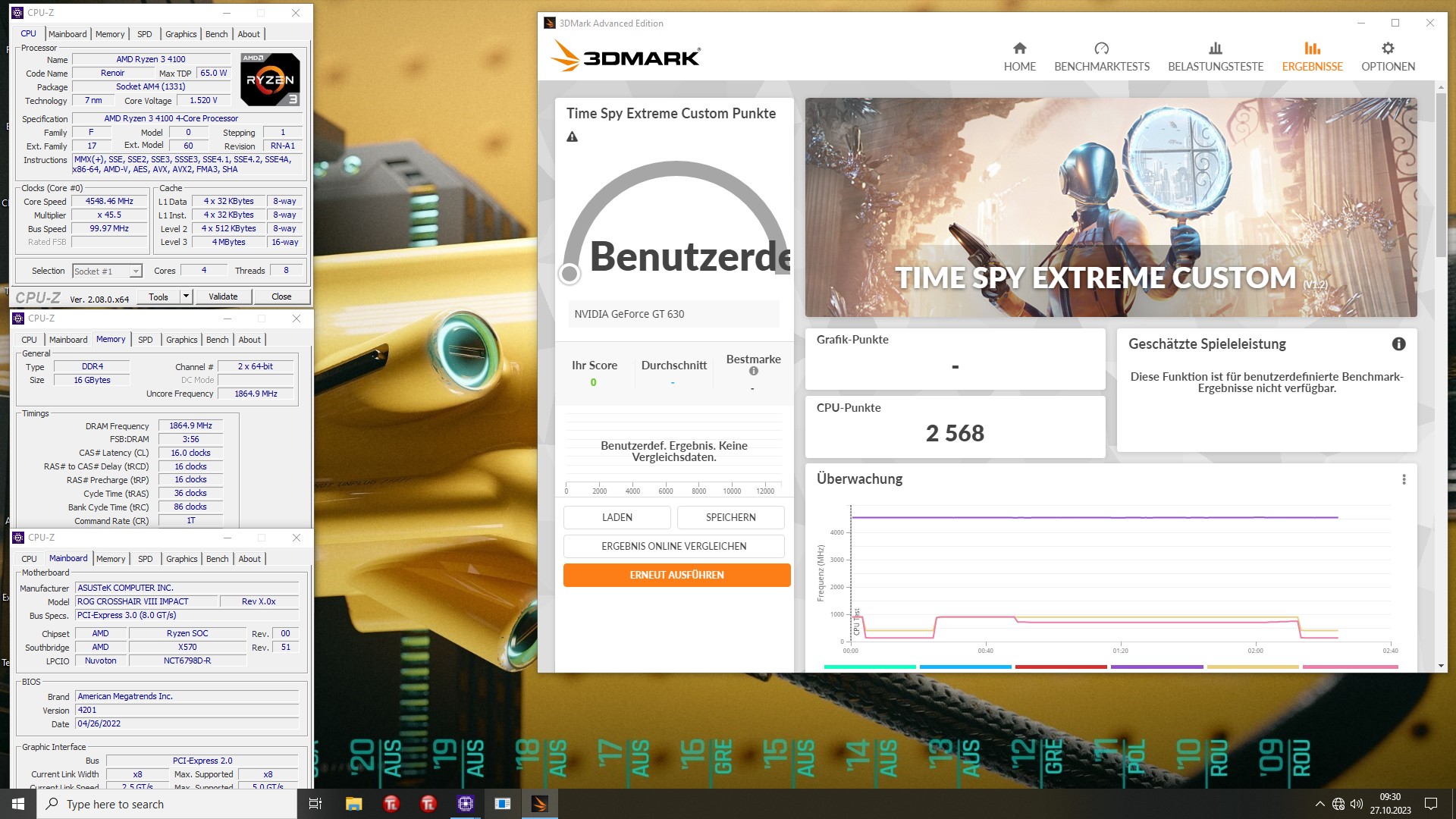The height and width of the screenshot is (819, 1456).
Task: Click the CPU-Punkte value 2 568
Action: pyautogui.click(x=955, y=433)
